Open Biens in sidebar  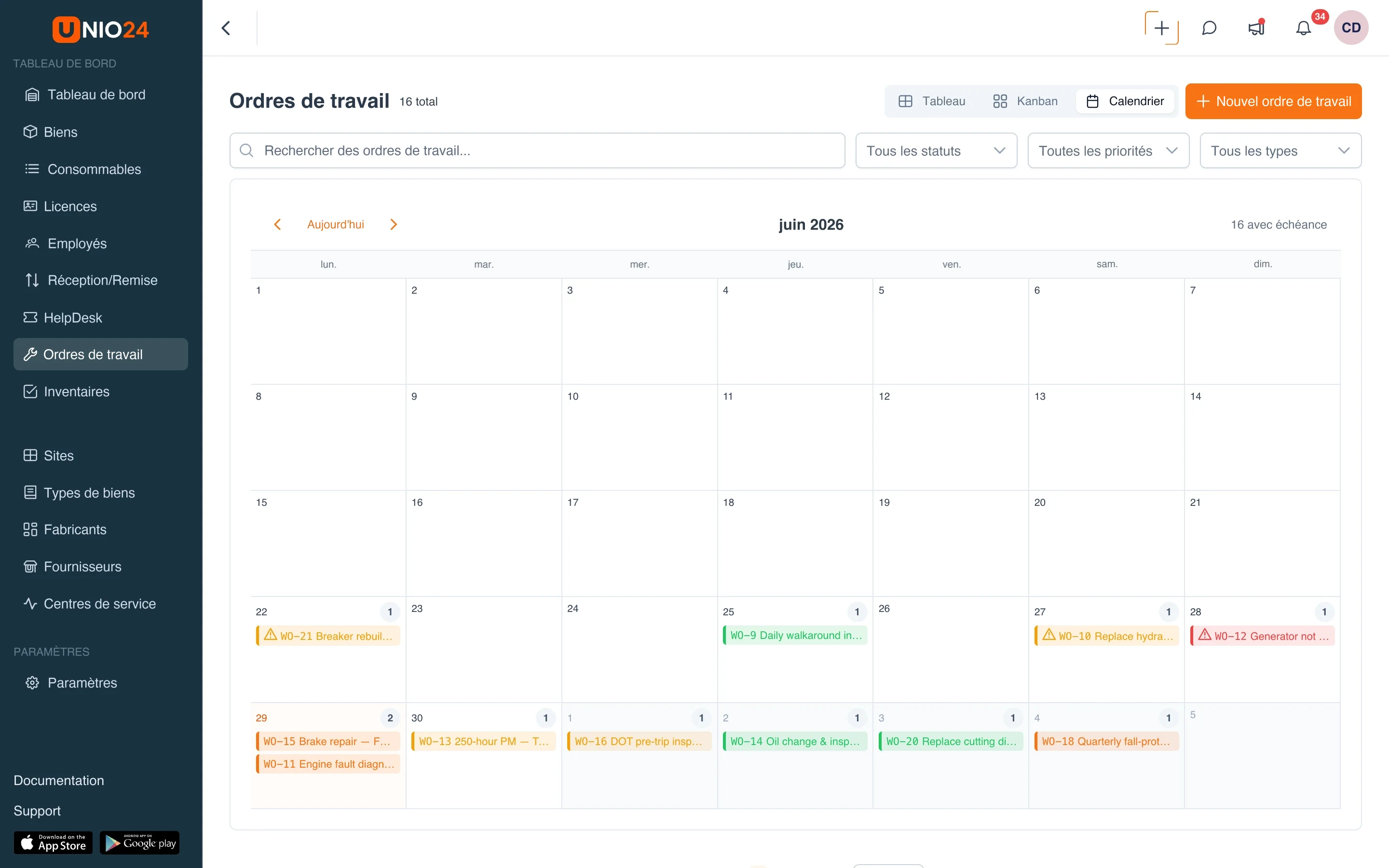[x=100, y=132]
